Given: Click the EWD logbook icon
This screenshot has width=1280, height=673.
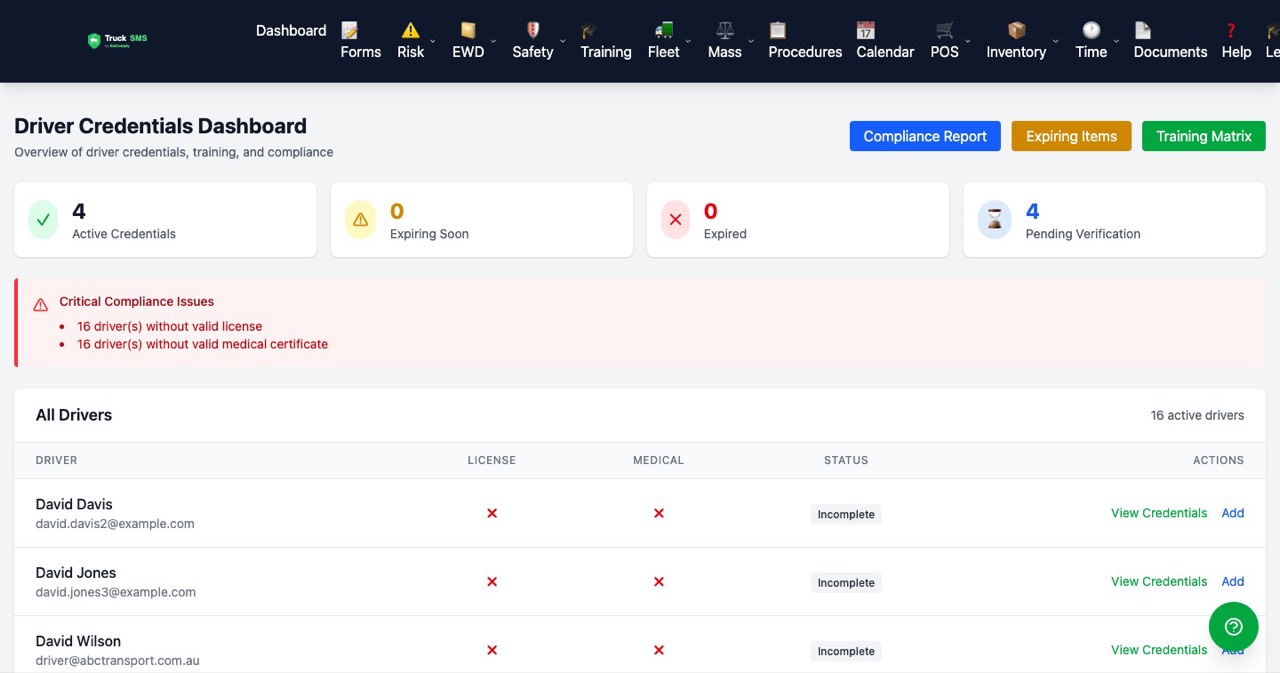Looking at the screenshot, I should [468, 30].
